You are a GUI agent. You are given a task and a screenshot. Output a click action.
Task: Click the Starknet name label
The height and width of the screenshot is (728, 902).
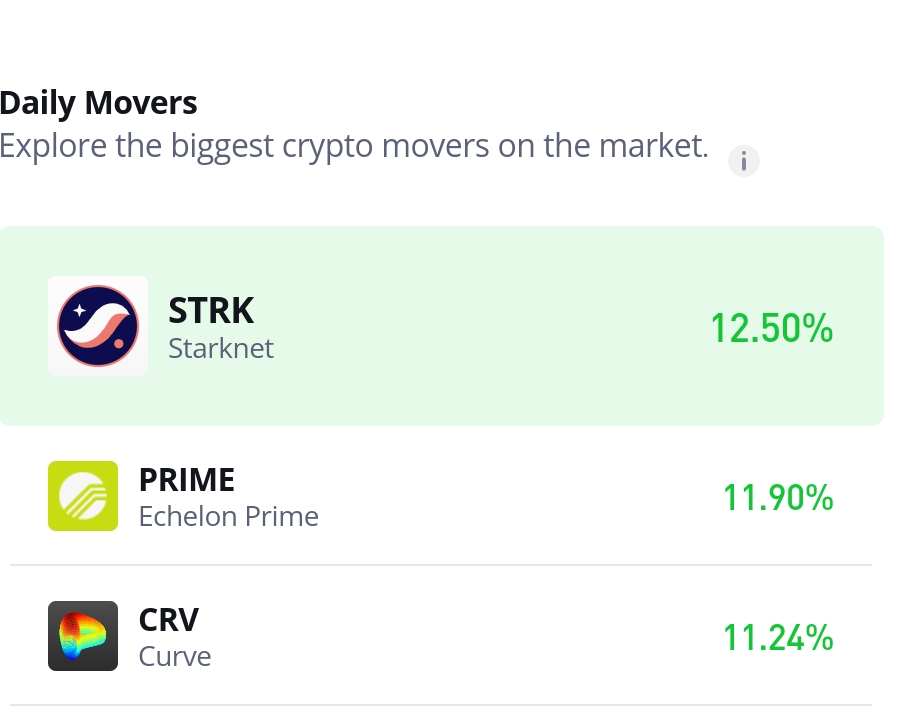(x=221, y=348)
